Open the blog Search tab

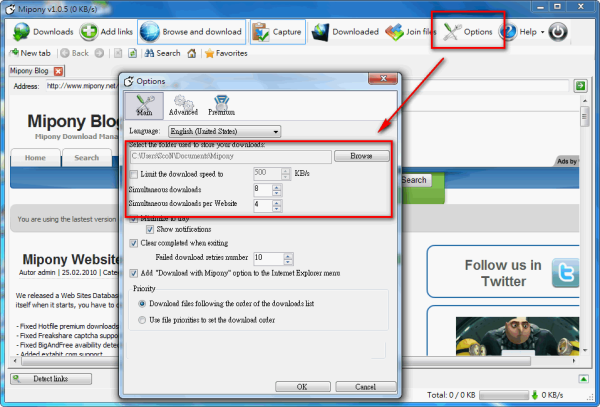click(87, 158)
